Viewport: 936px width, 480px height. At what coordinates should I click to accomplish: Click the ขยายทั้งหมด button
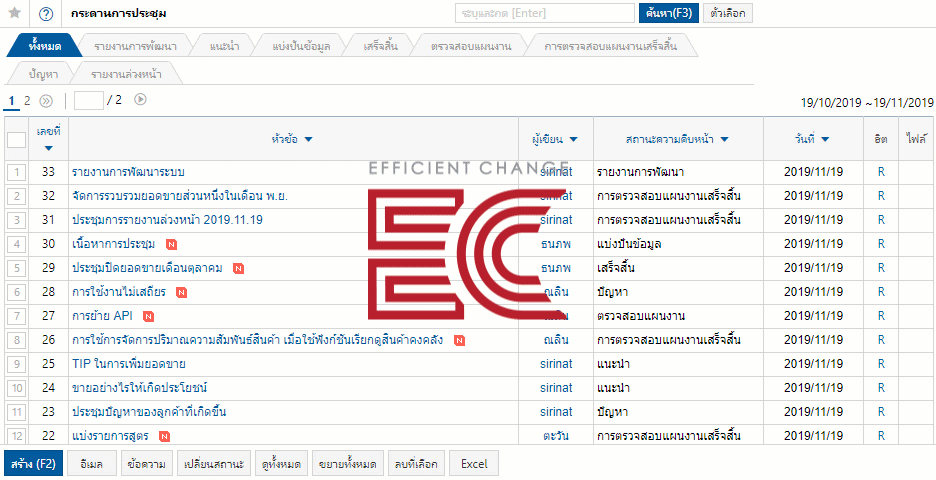click(347, 464)
